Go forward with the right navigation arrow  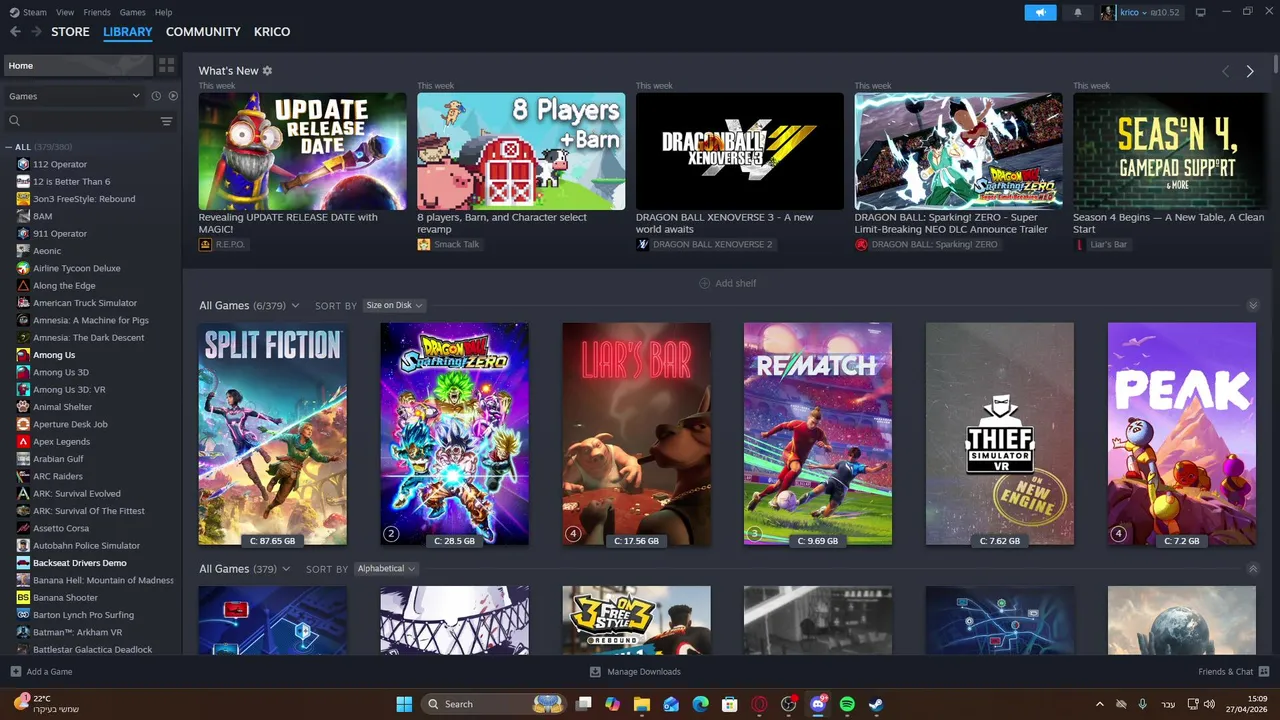point(36,32)
